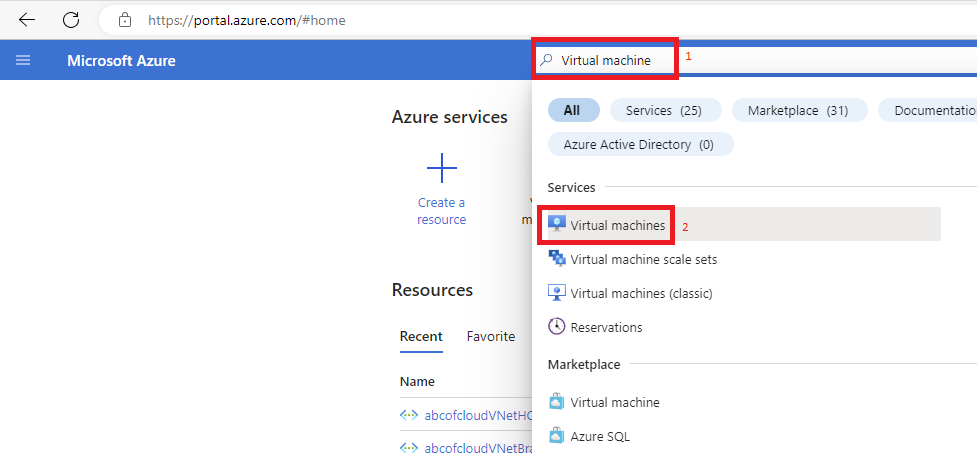Click the Marketplace section label in results
The image size is (977, 460).
pyautogui.click(x=584, y=364)
